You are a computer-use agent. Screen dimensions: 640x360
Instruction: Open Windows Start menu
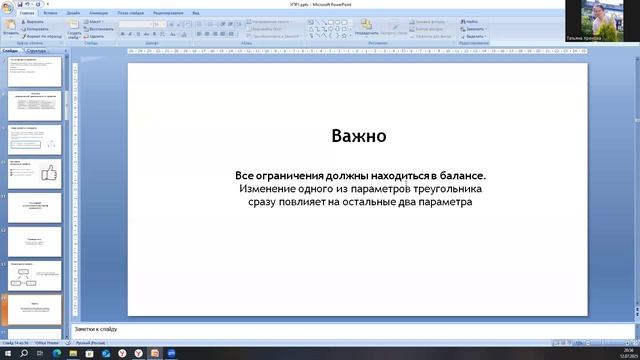8,353
